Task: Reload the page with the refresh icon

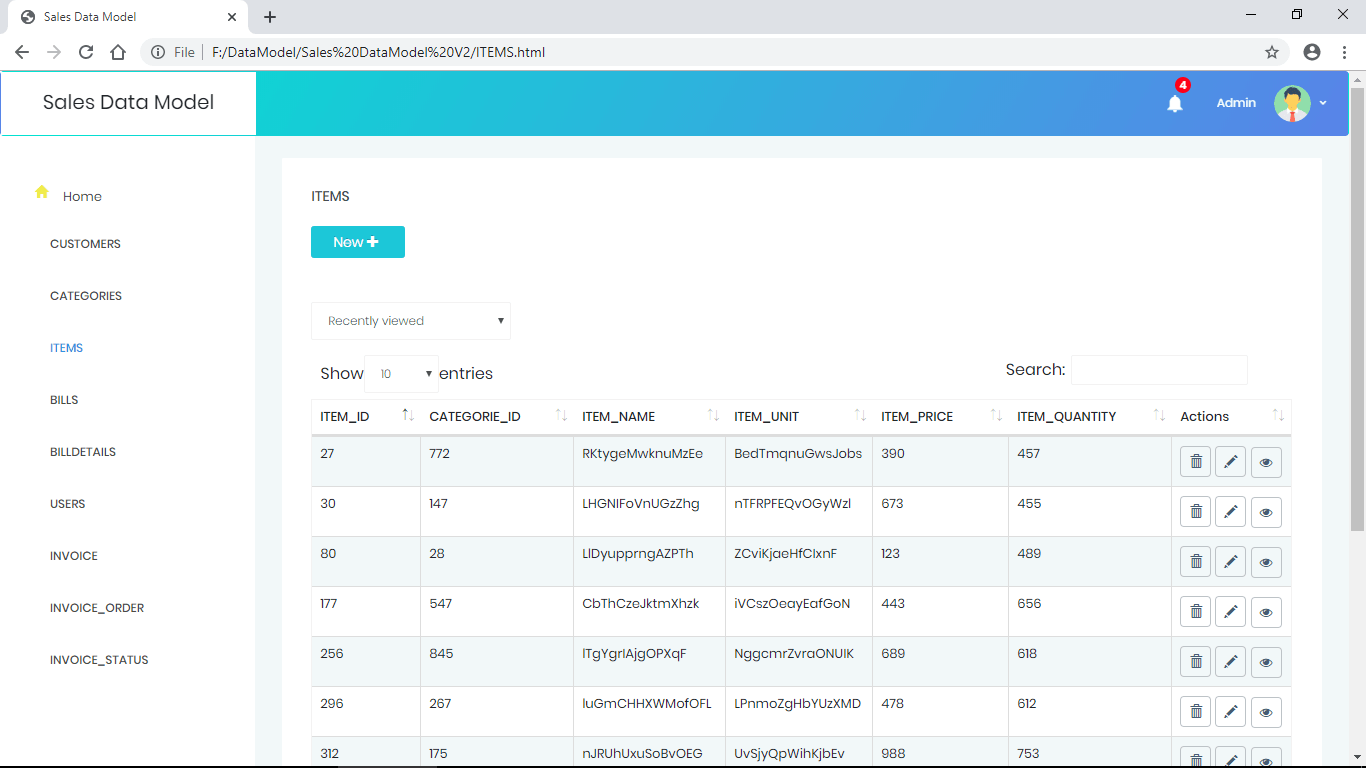Action: click(x=86, y=52)
